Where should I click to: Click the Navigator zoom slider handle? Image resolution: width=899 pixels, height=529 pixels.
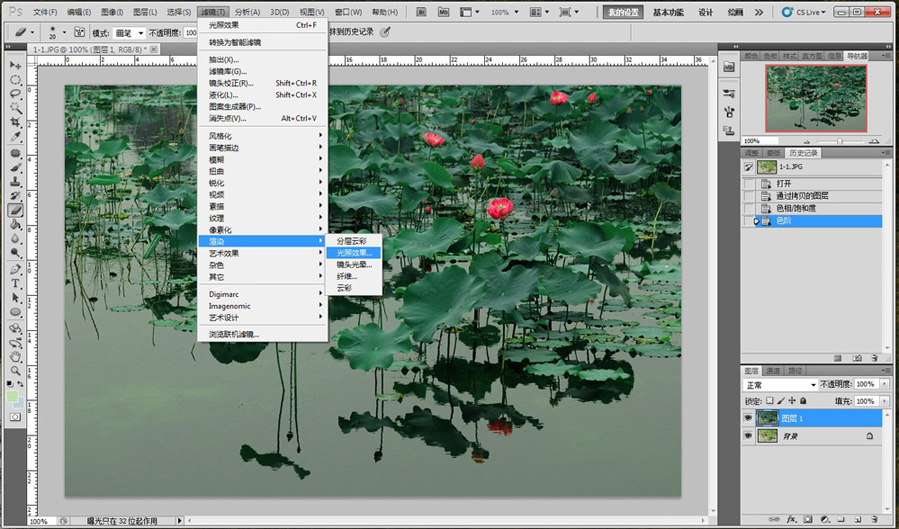click(x=839, y=141)
